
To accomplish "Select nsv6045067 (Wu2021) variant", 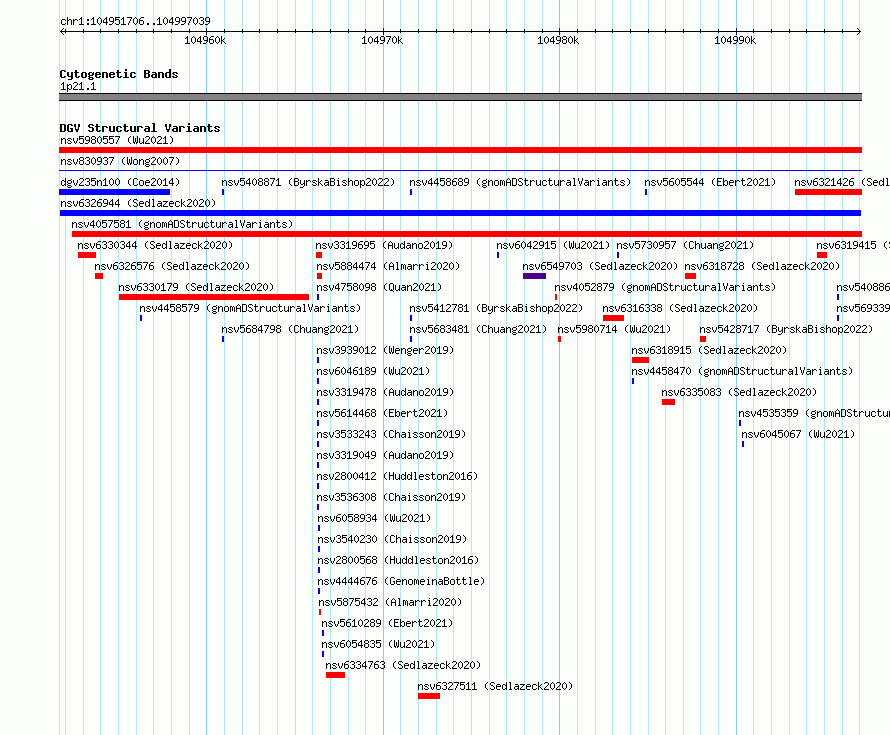I will tap(798, 434).
